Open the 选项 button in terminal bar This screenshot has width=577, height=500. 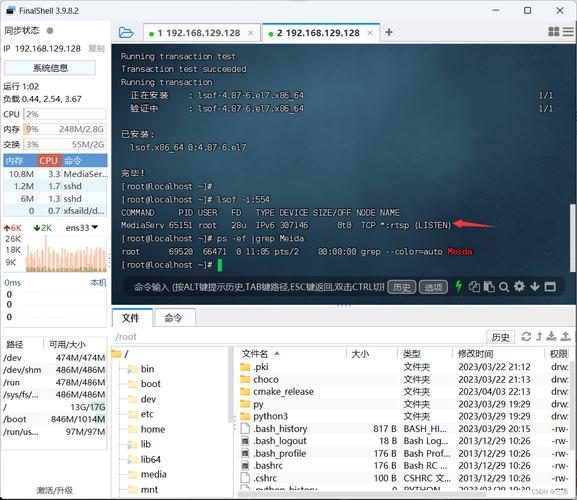(x=433, y=287)
